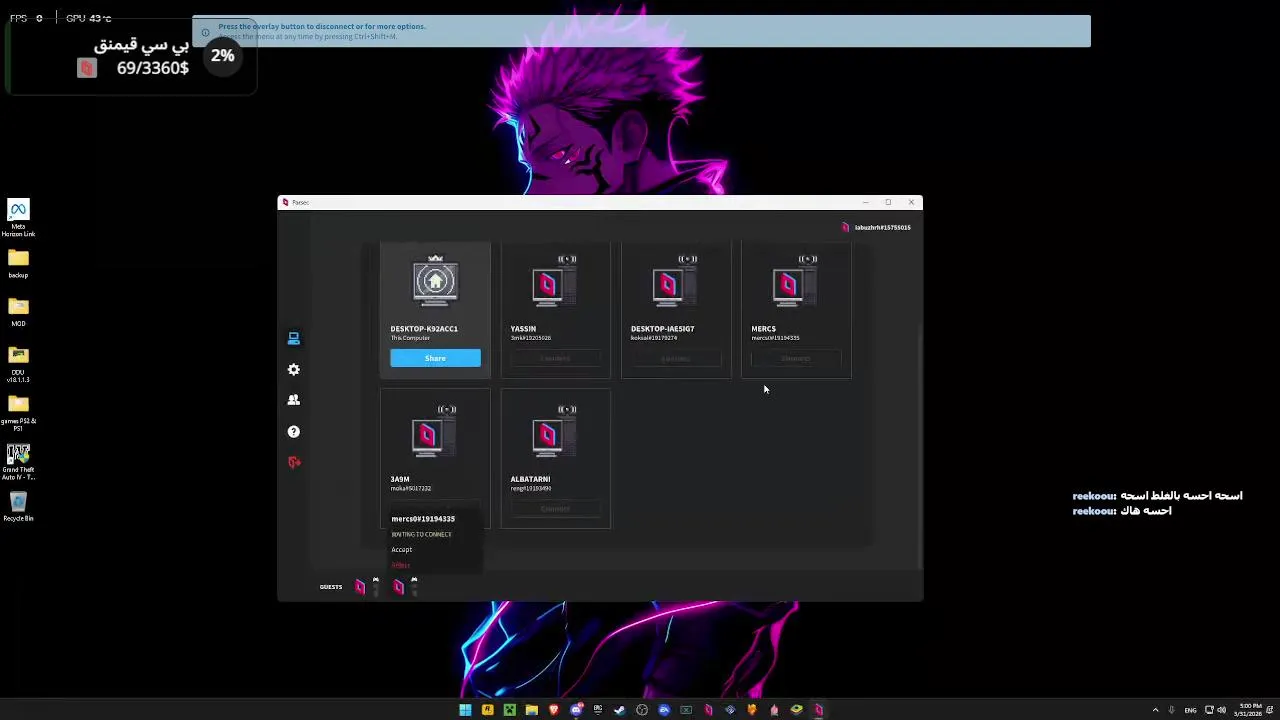This screenshot has height=720, width=1280.
Task: Click the info icon on overlay banner
Action: pyautogui.click(x=205, y=32)
